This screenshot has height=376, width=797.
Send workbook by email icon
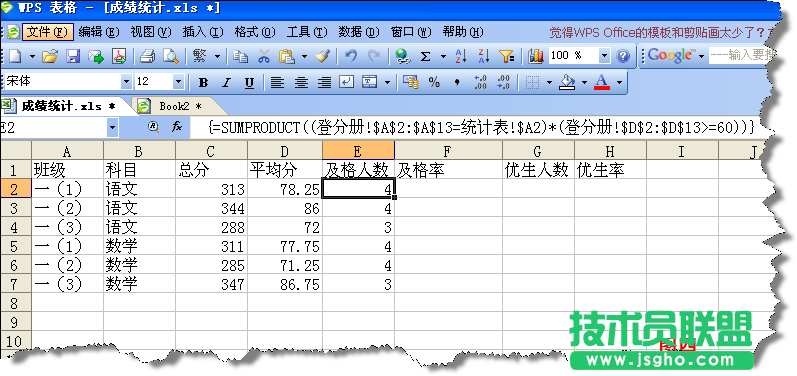[96, 56]
